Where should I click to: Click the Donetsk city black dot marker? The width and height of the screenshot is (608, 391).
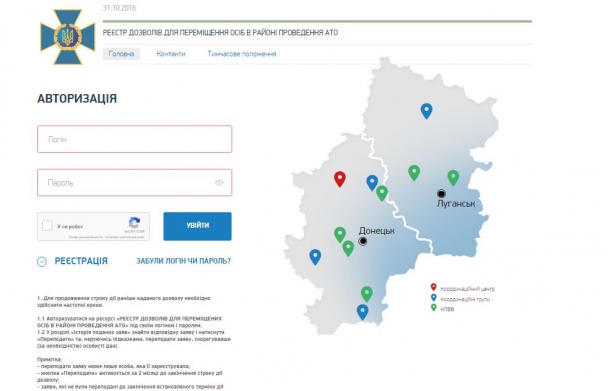tap(363, 241)
